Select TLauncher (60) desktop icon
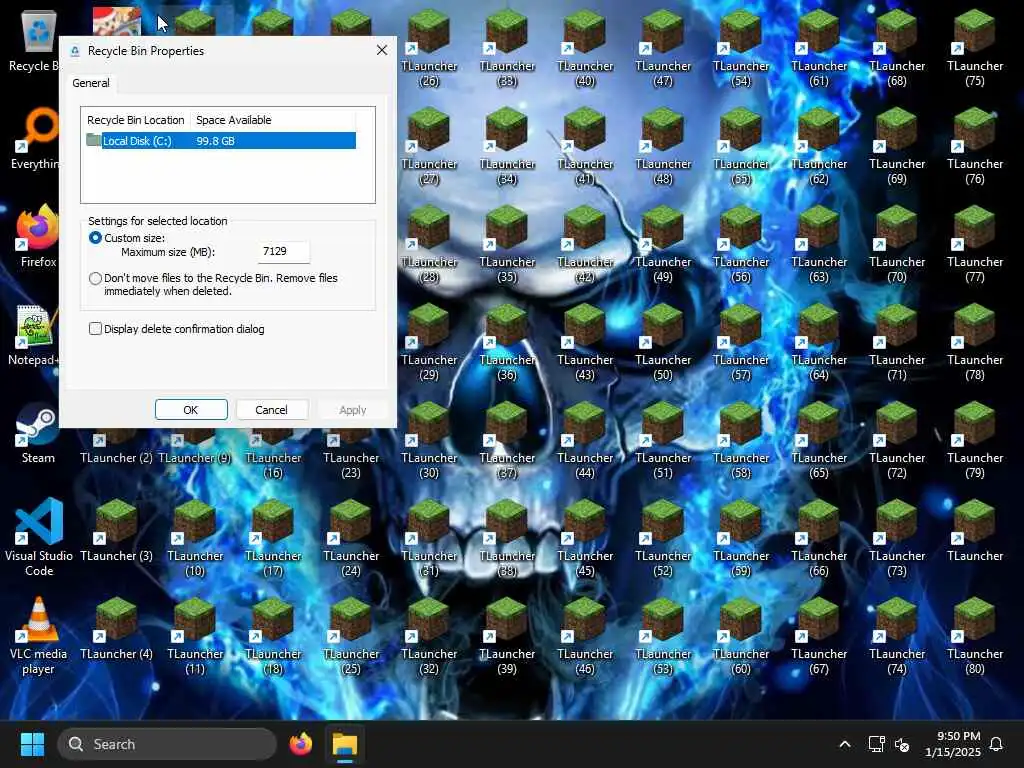The width and height of the screenshot is (1024, 768). tap(741, 635)
